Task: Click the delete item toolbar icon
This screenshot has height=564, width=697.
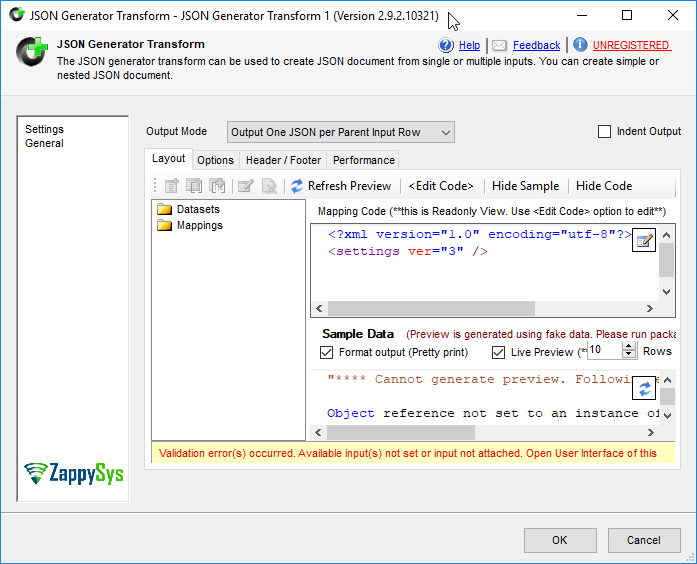Action: coord(269,186)
